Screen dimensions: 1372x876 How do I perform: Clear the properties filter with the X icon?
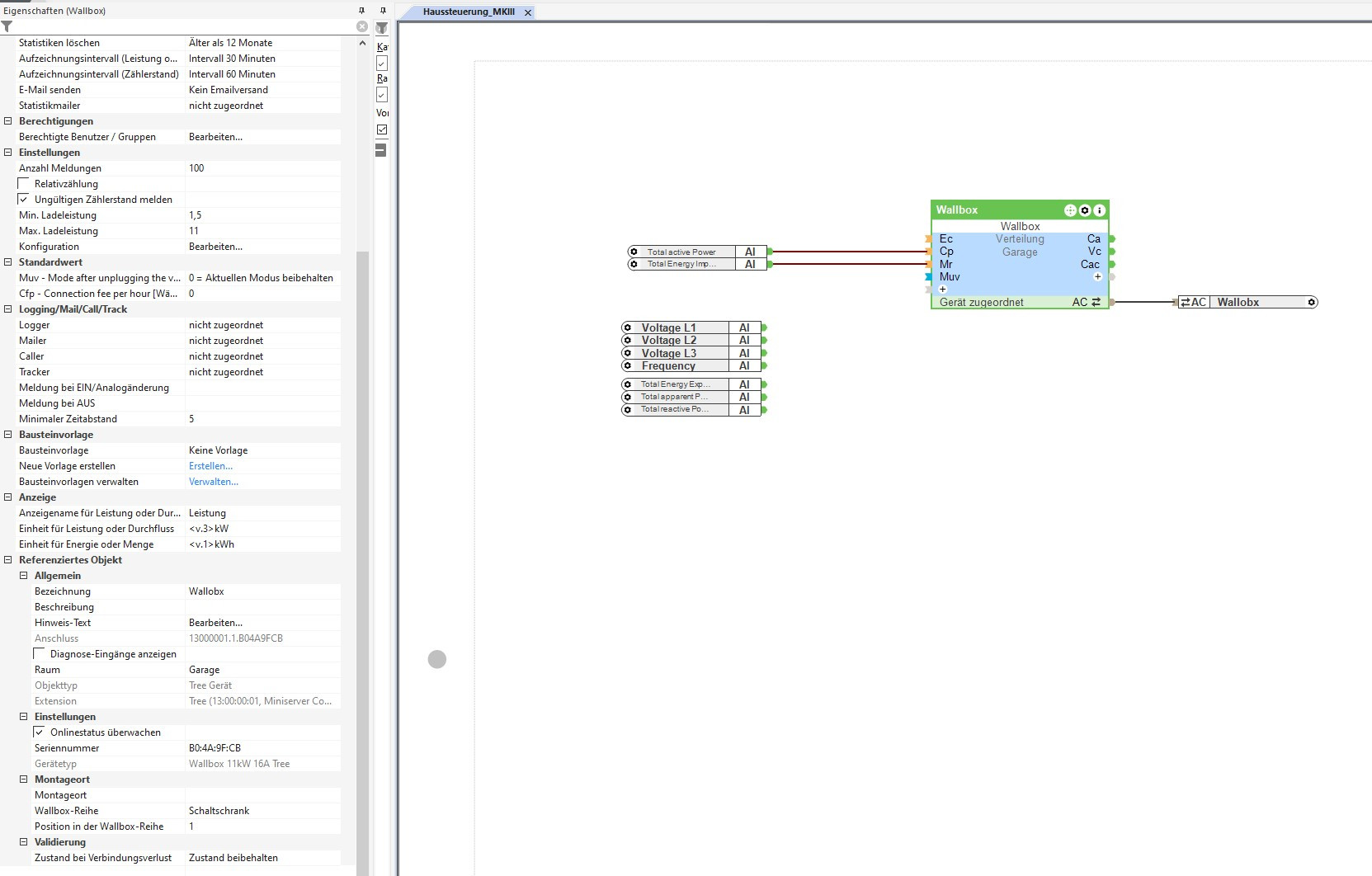point(362,26)
